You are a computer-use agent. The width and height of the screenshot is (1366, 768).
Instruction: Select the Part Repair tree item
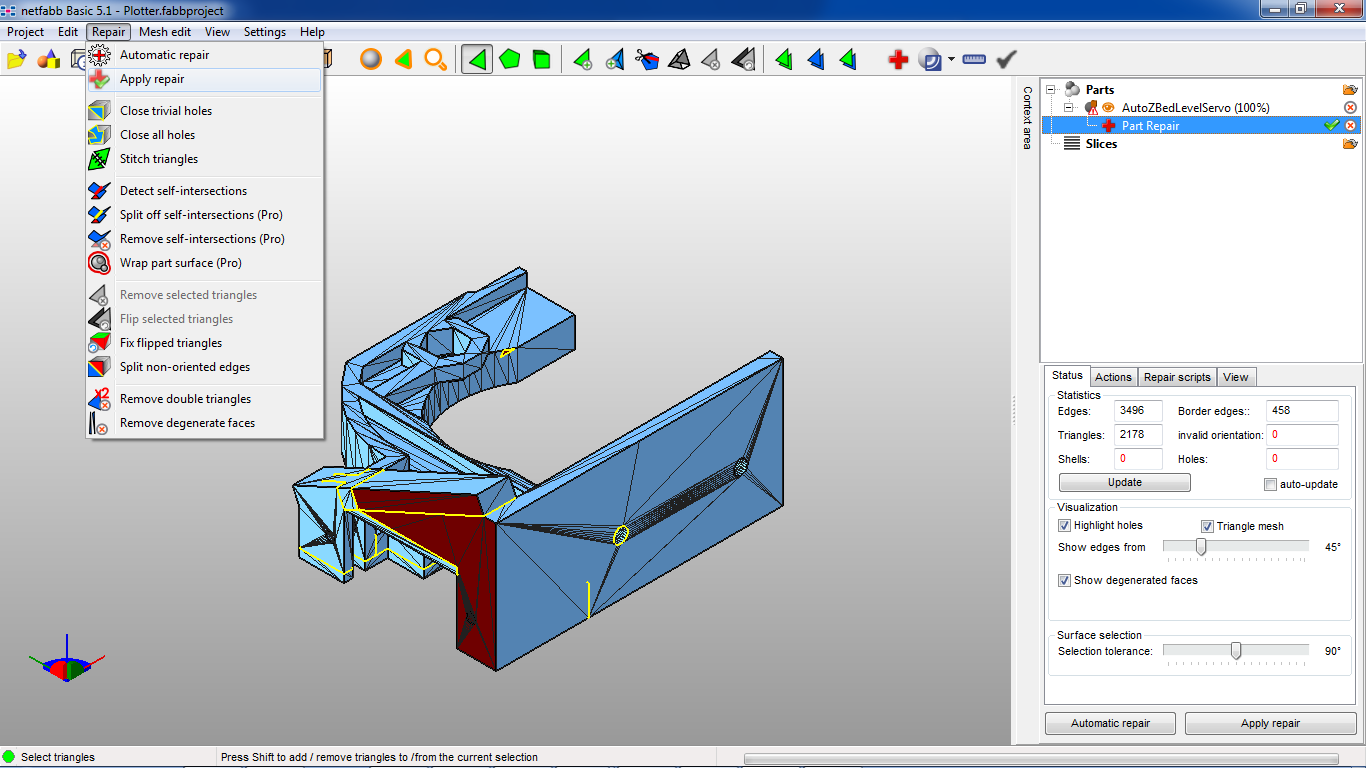[x=1150, y=126]
